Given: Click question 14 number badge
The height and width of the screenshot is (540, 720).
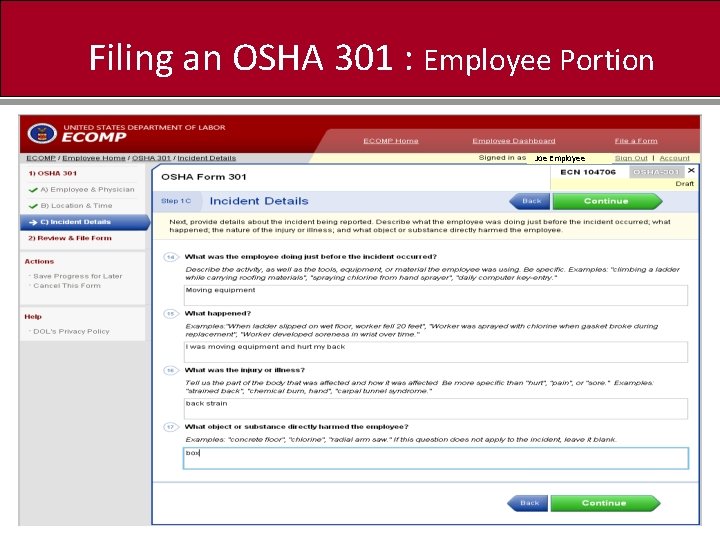Looking at the screenshot, I should coord(171,257).
